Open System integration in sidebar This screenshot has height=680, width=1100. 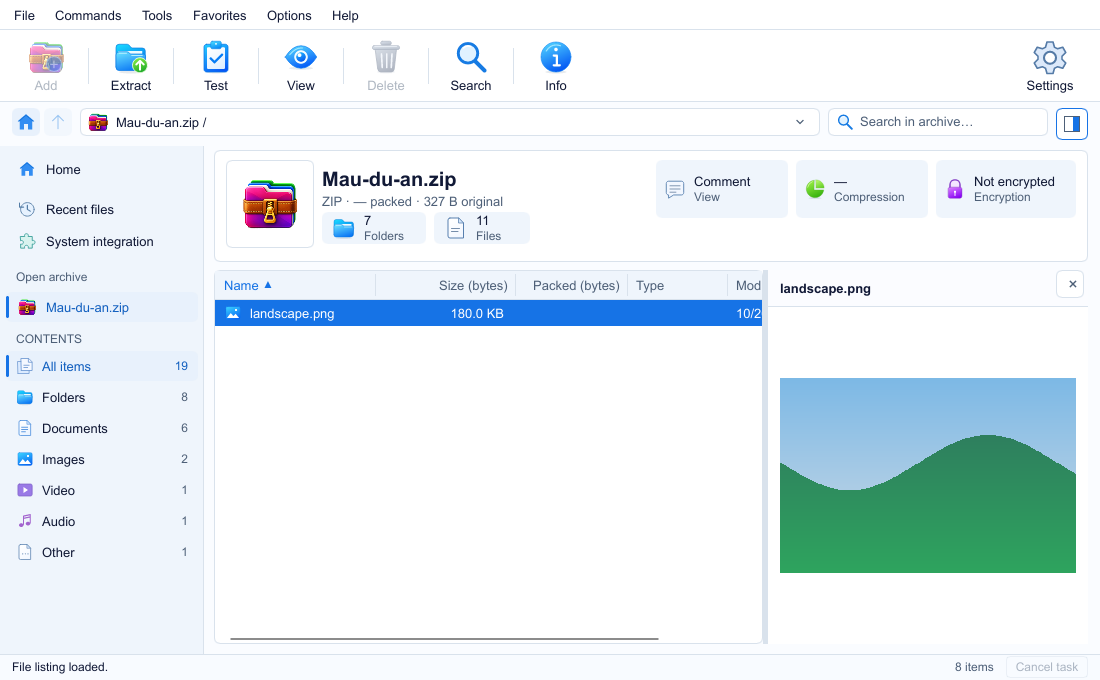click(102, 242)
